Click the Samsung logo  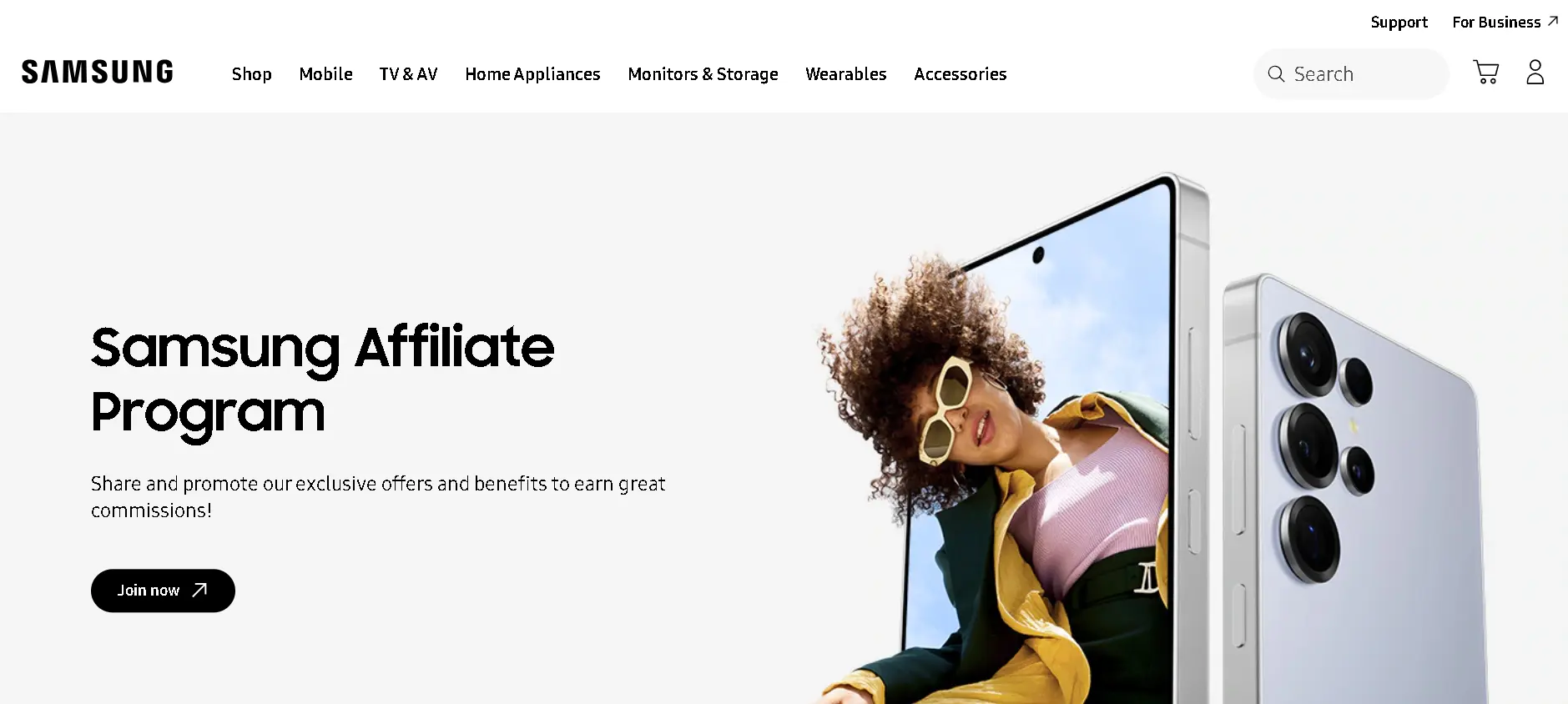click(98, 73)
